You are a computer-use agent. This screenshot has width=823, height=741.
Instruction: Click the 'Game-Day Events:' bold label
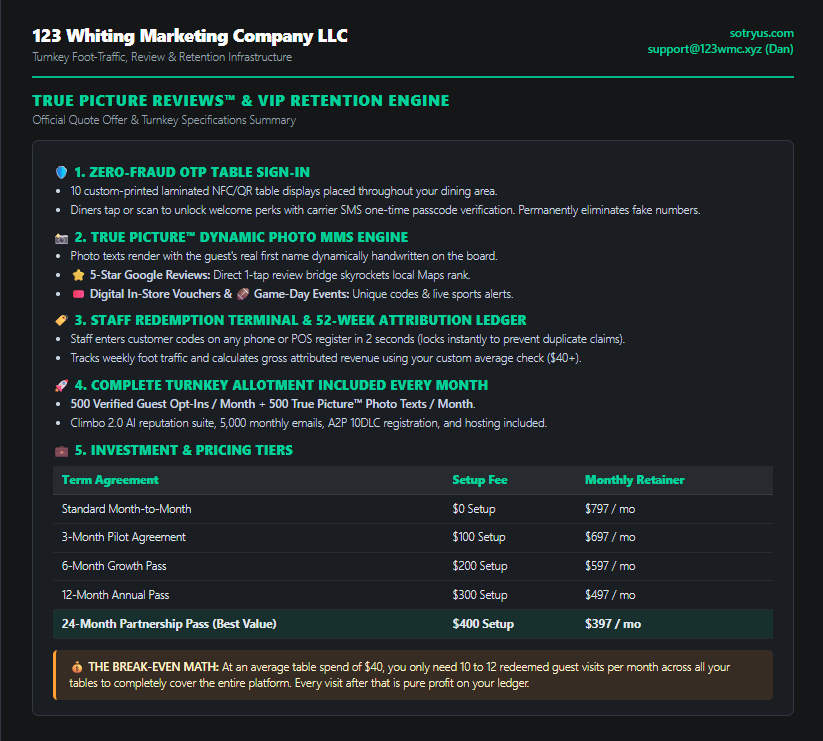coord(301,294)
